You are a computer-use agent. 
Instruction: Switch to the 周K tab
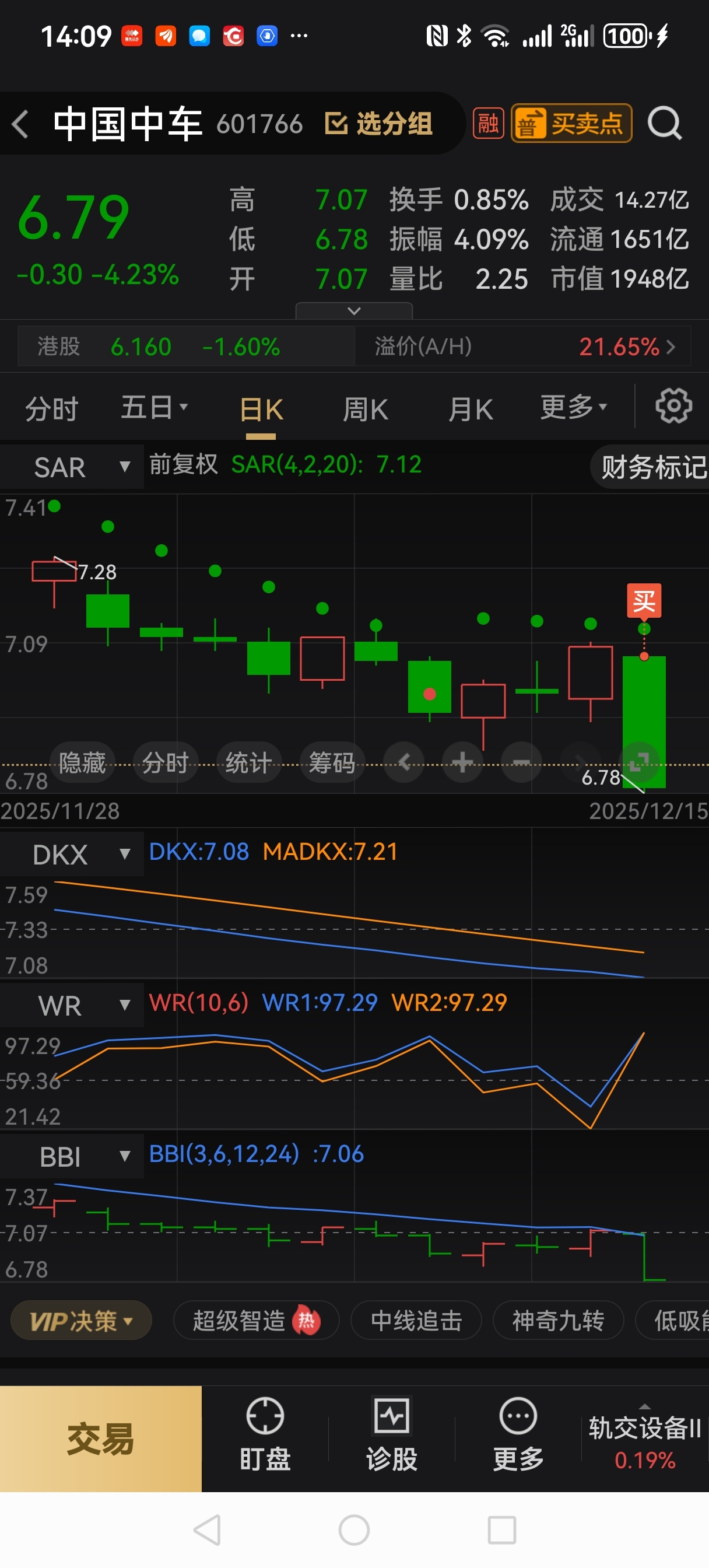pos(365,409)
